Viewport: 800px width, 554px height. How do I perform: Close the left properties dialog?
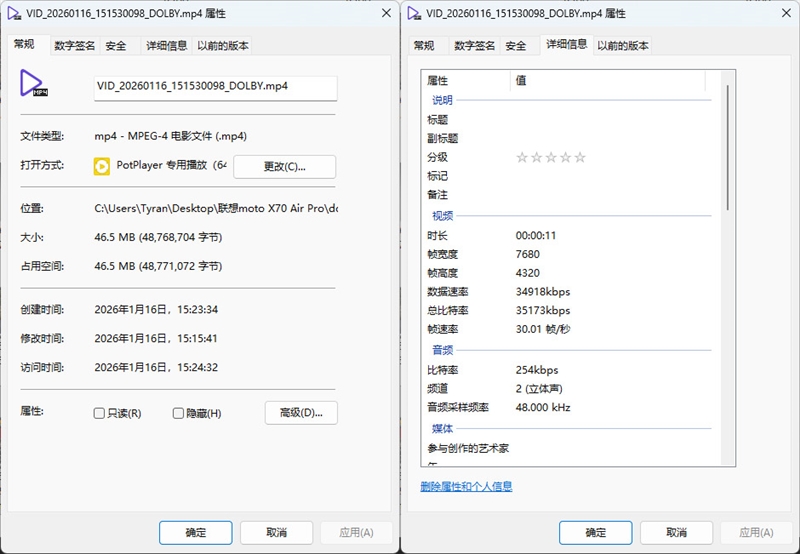tap(385, 13)
